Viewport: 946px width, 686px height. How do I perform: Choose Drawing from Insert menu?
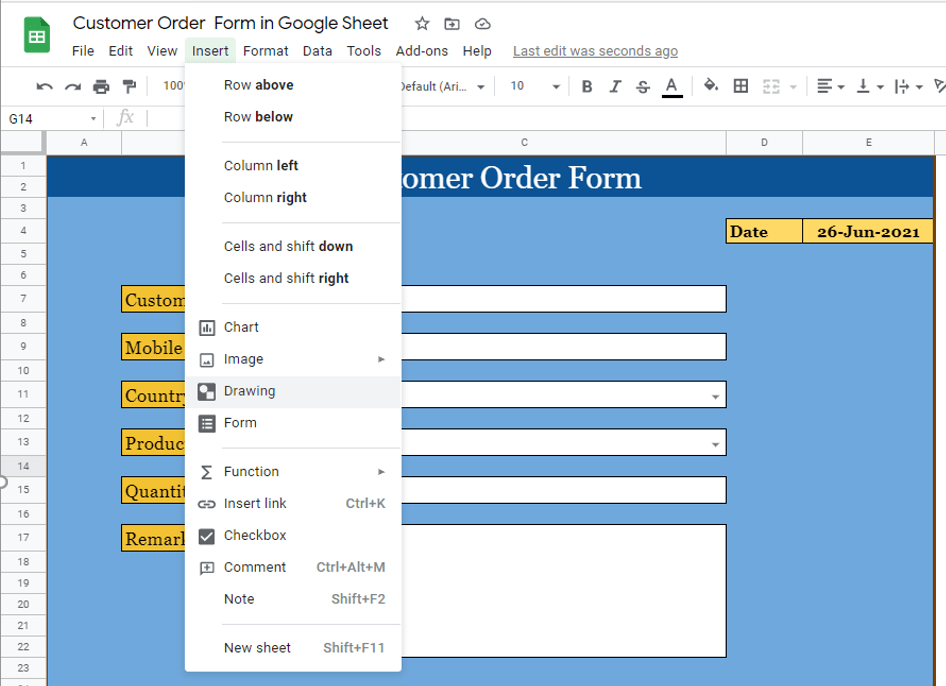pos(293,392)
